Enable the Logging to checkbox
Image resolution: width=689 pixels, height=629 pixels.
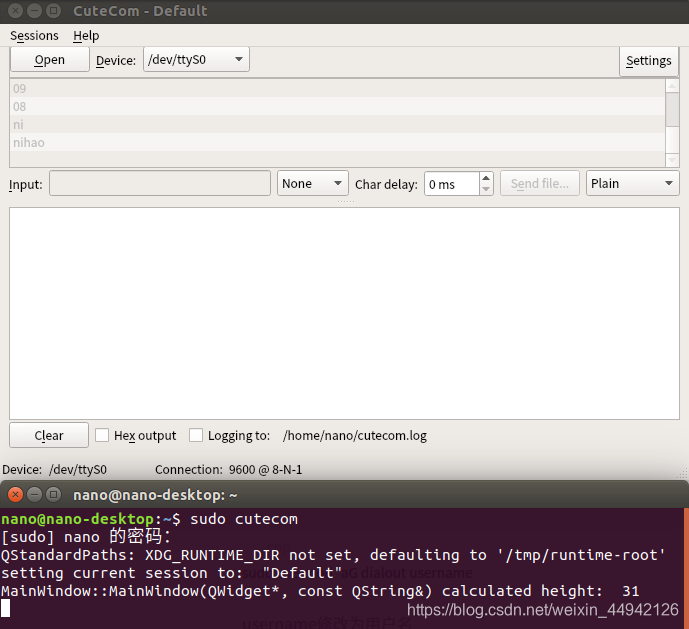(x=196, y=435)
